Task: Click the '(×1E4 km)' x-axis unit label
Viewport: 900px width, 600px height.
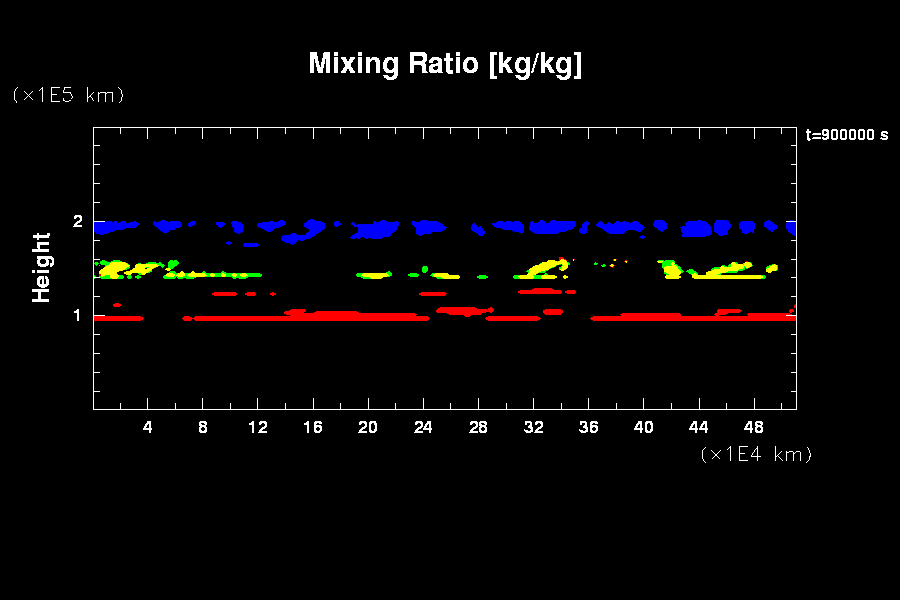Action: (x=756, y=454)
